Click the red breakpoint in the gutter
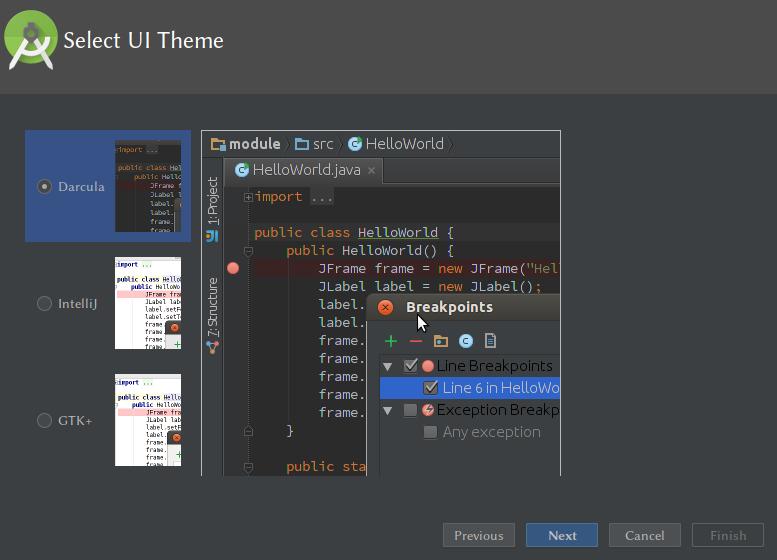This screenshot has height=560, width=777. (233, 269)
